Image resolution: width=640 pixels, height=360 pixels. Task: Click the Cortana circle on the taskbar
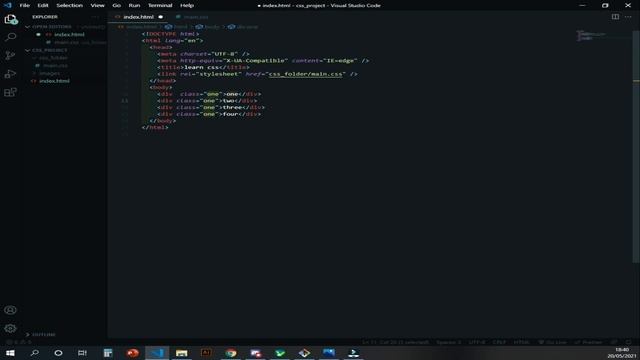[58, 353]
